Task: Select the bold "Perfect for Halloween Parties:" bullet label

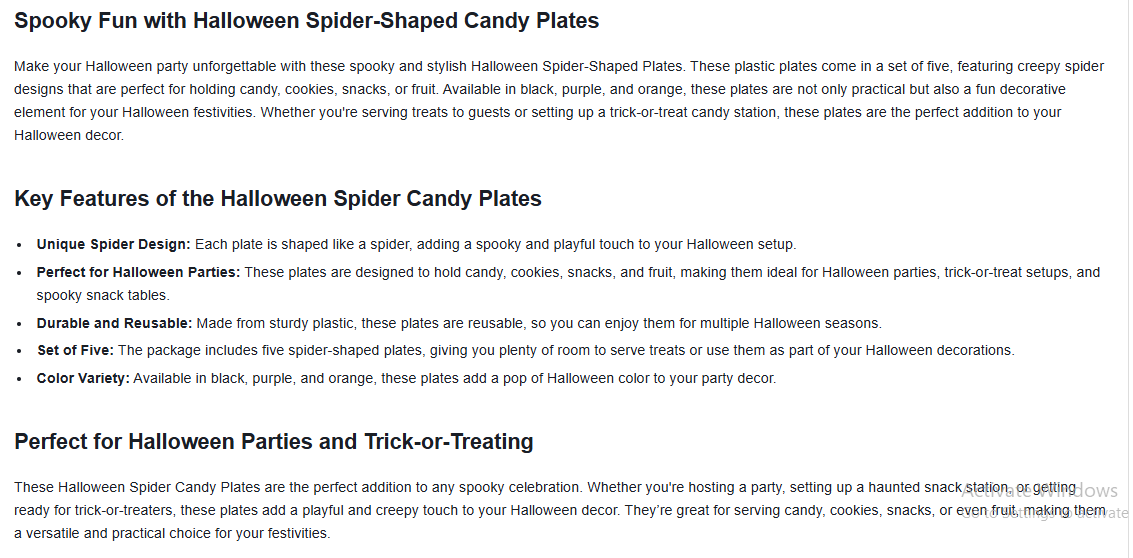Action: click(x=138, y=272)
